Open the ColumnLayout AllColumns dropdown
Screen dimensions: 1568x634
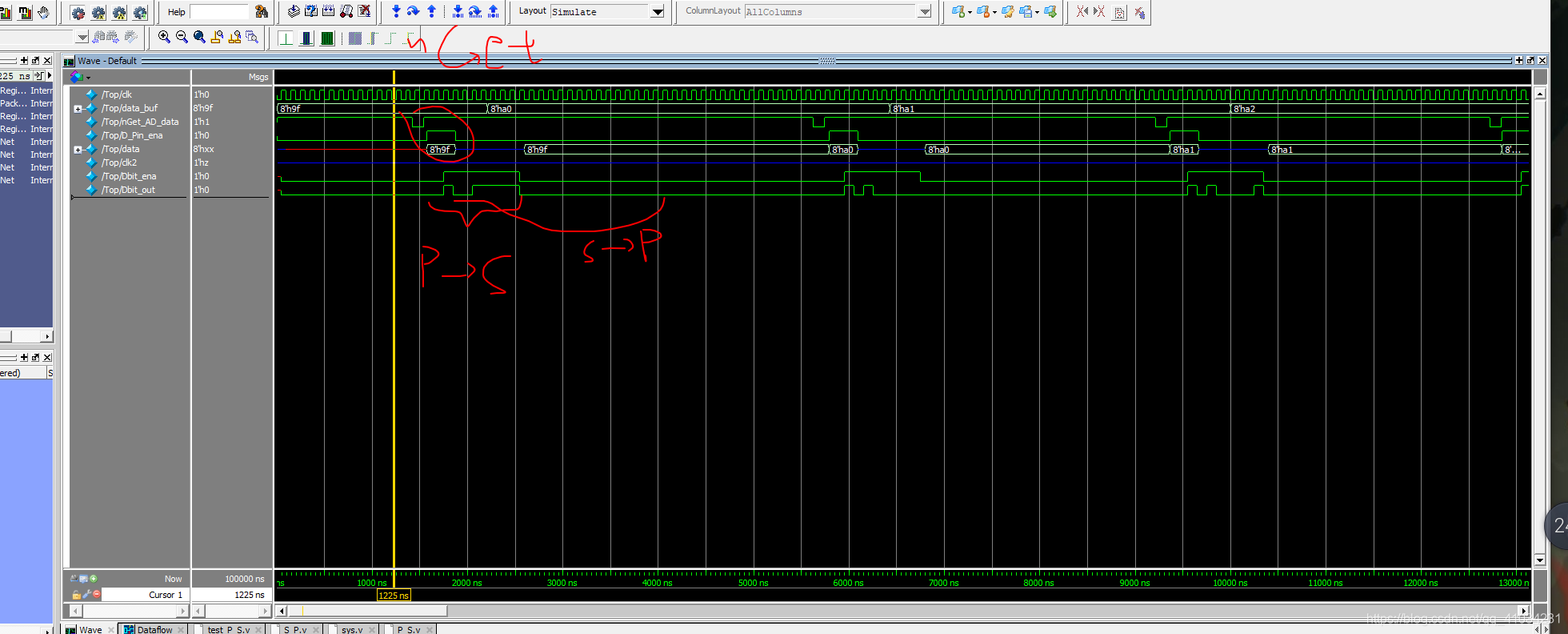[925, 12]
